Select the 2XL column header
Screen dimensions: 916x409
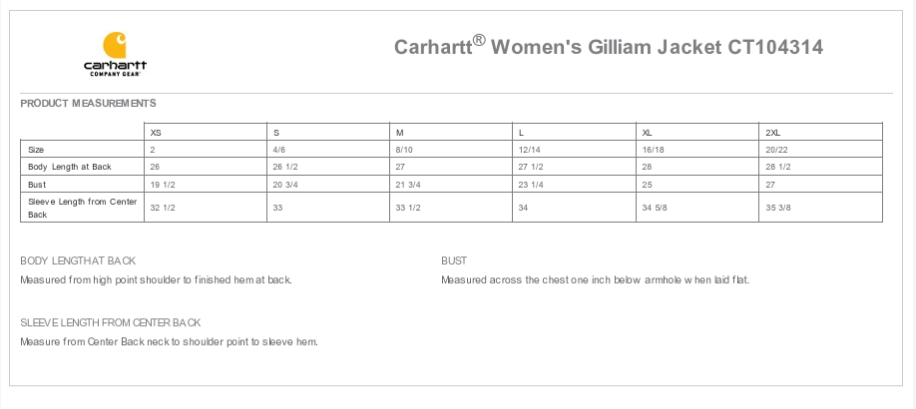(x=772, y=132)
